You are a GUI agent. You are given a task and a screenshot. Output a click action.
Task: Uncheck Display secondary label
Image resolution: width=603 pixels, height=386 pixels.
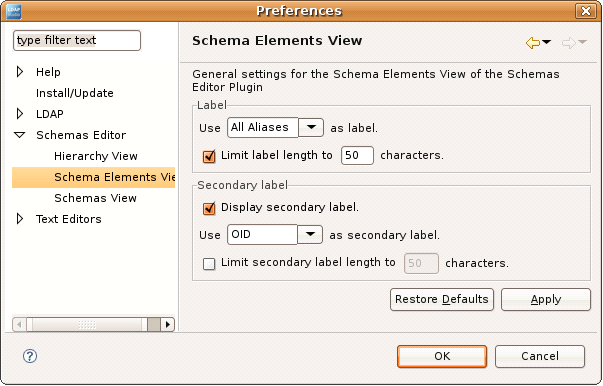point(209,208)
